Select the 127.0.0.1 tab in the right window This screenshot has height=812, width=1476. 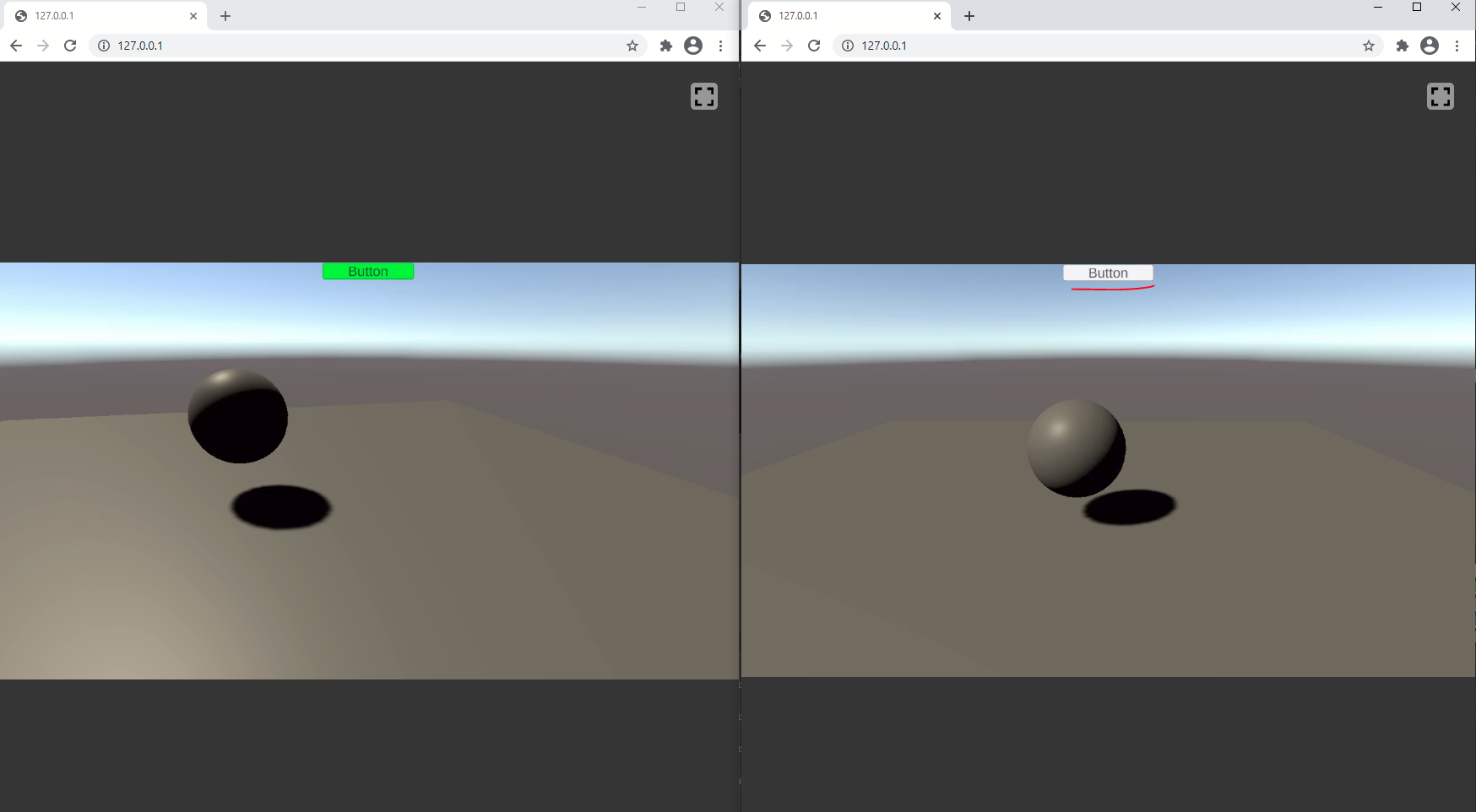point(836,15)
